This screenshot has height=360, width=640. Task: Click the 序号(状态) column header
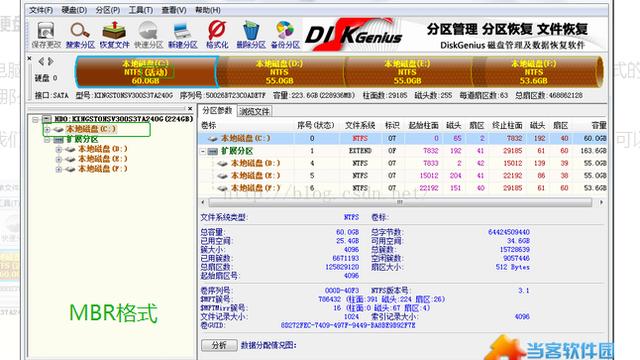pyautogui.click(x=316, y=125)
